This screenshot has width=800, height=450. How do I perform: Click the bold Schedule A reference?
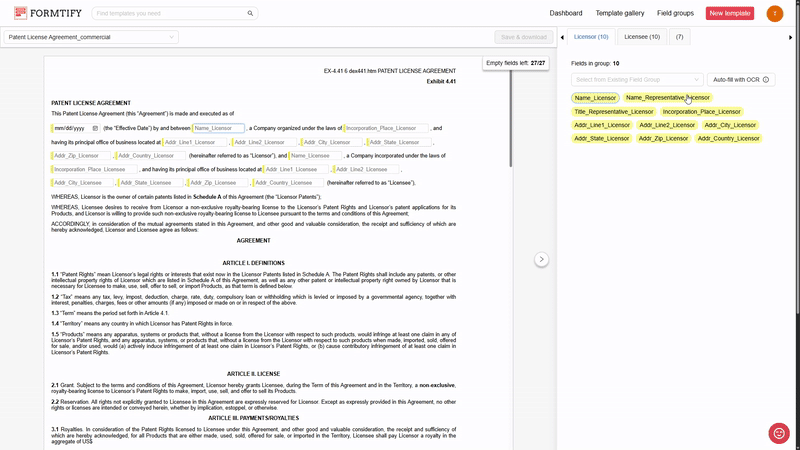point(207,197)
